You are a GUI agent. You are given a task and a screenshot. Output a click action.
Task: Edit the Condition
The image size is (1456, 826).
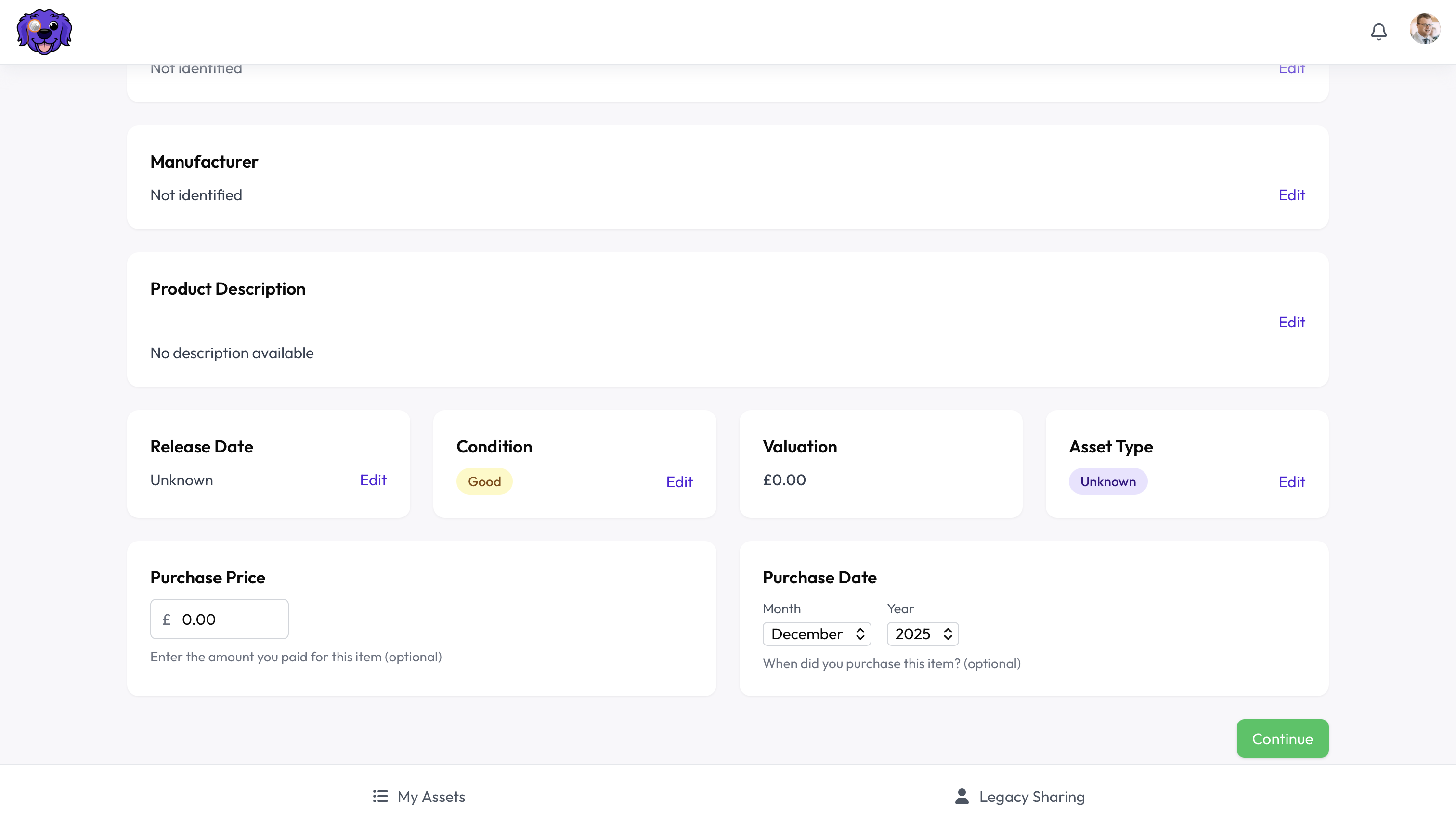coord(679,481)
